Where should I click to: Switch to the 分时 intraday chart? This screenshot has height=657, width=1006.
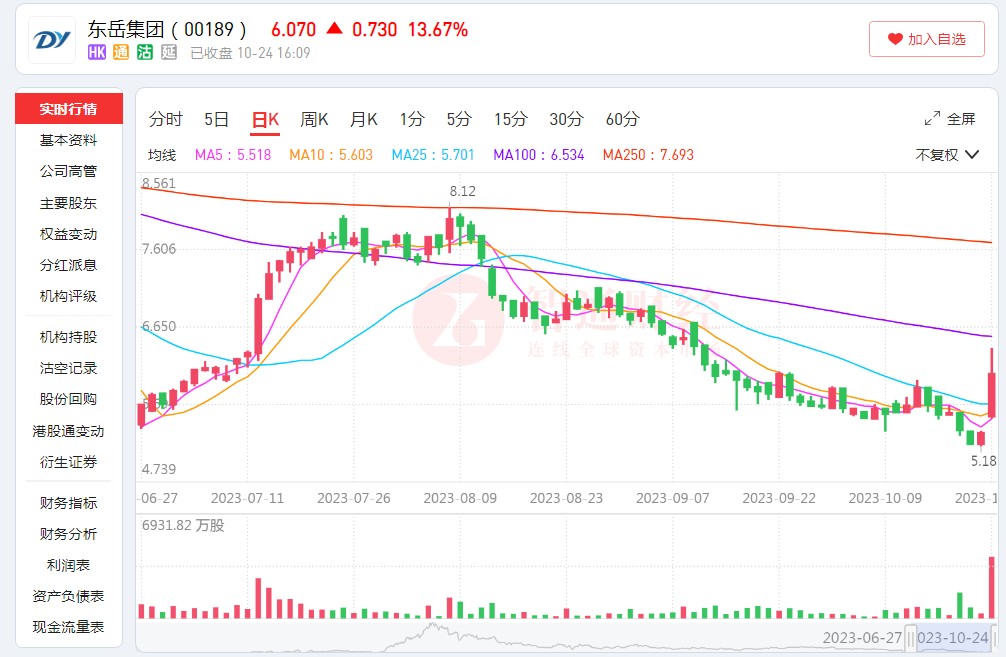(166, 120)
